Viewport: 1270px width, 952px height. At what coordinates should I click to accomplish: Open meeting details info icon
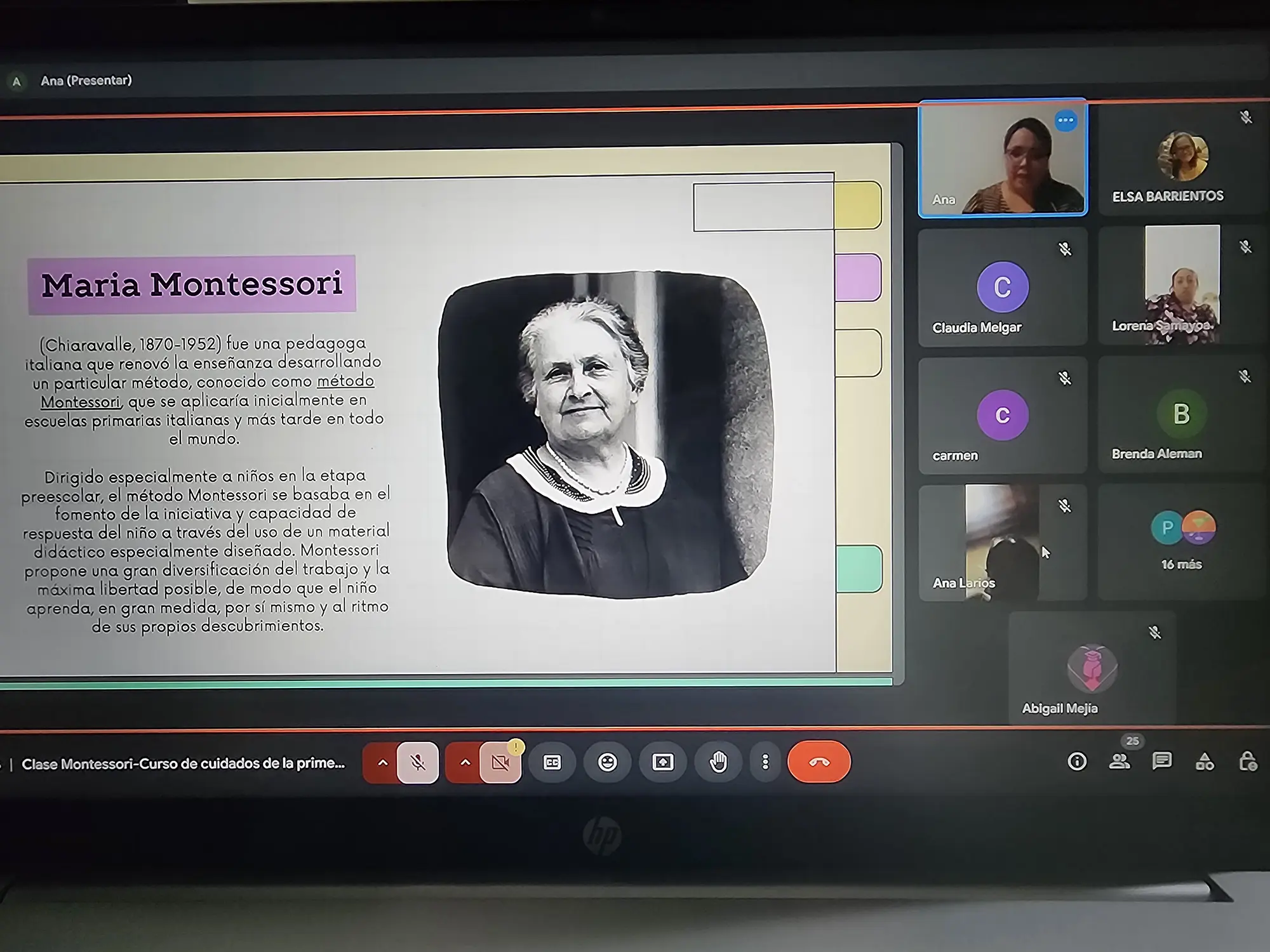coord(1077,762)
